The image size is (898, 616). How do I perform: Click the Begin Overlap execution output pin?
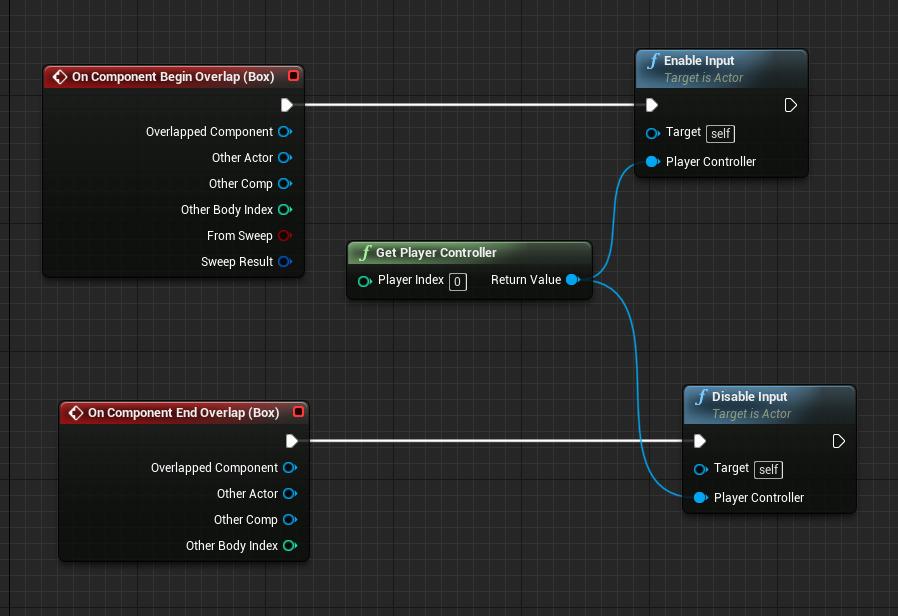287,105
